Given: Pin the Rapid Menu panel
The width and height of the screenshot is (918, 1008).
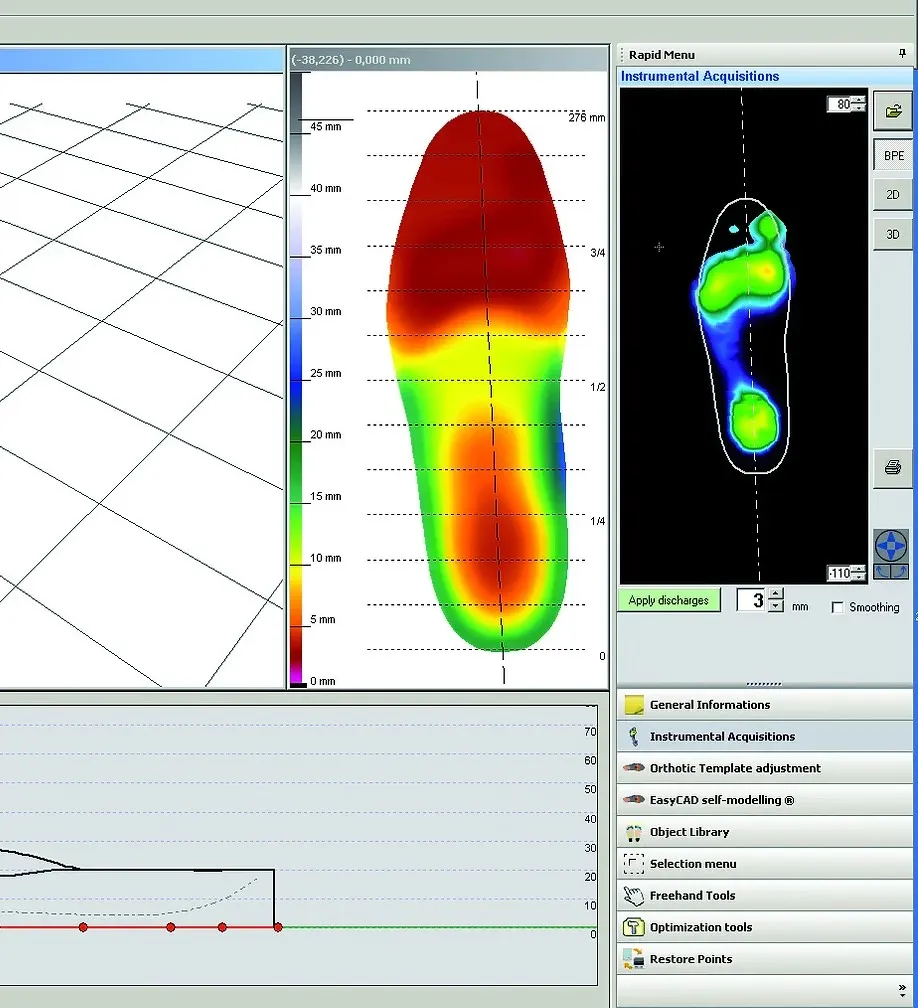Looking at the screenshot, I should [x=902, y=54].
